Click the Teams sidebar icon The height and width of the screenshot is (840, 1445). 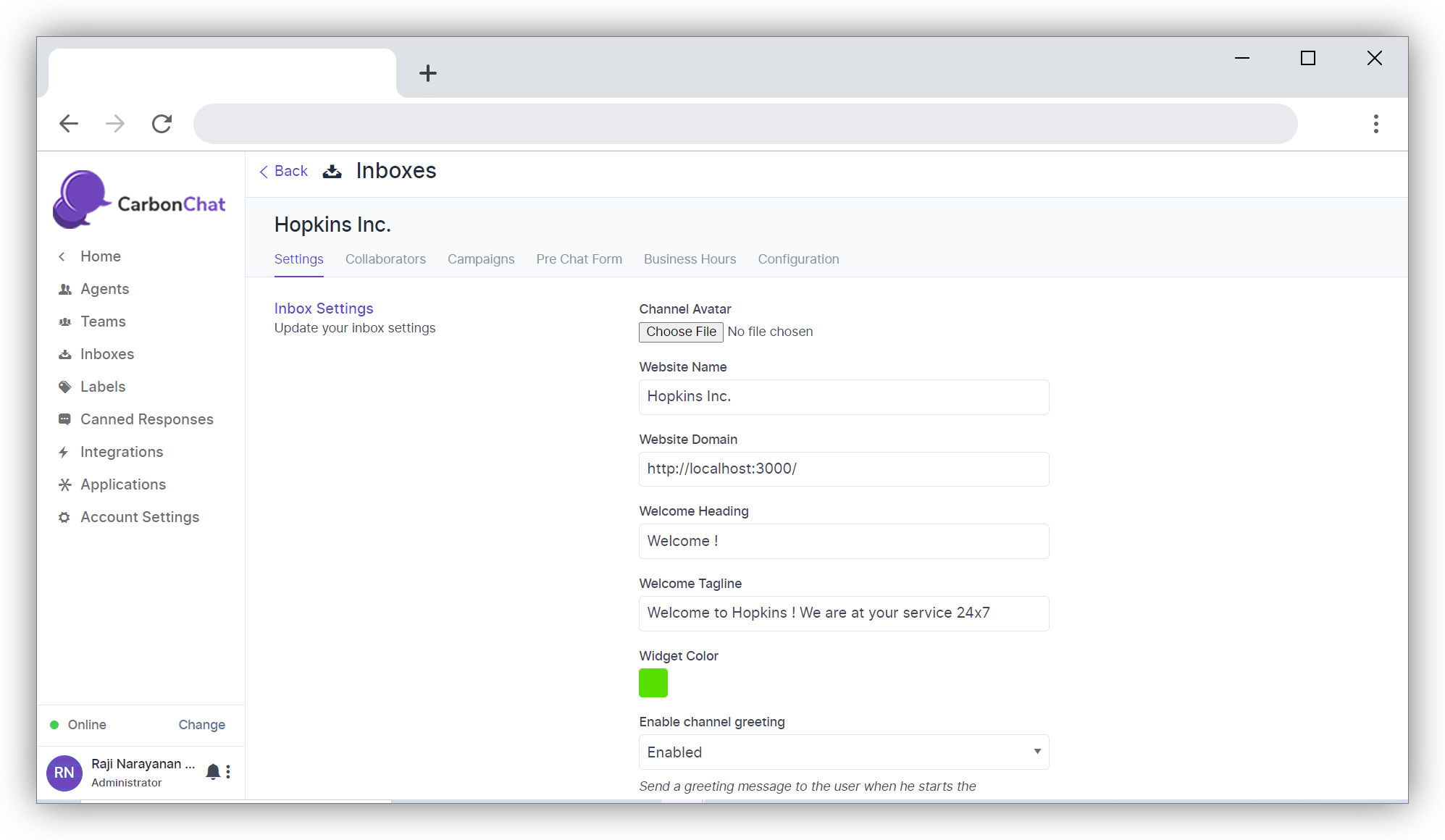[x=64, y=322]
